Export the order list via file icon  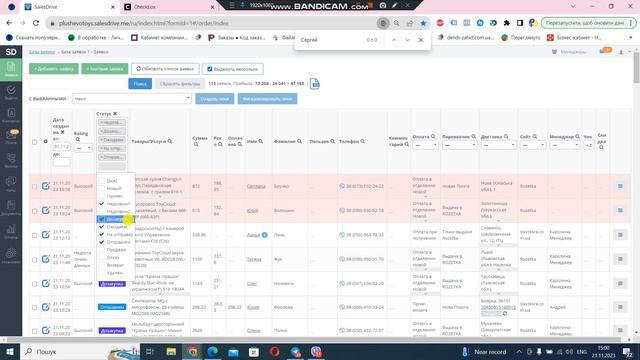[x=315, y=84]
